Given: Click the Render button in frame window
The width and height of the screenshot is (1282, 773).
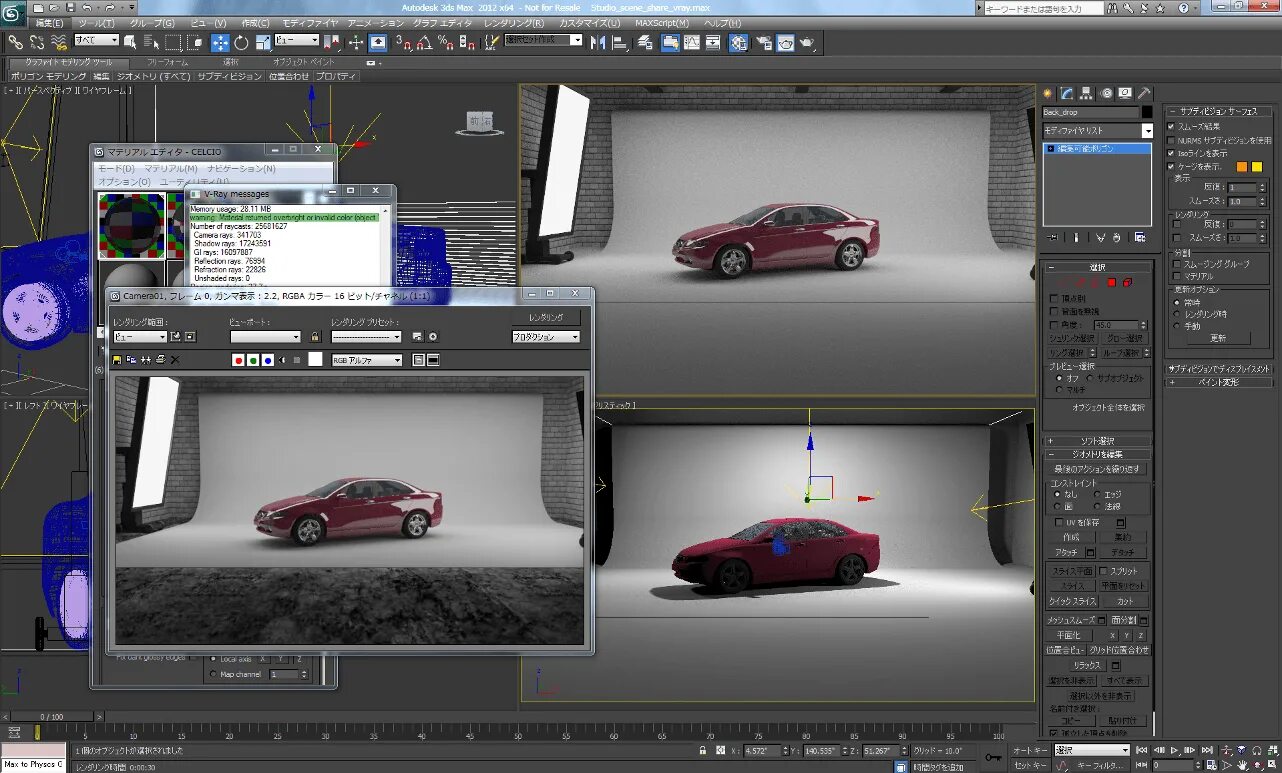Looking at the screenshot, I should 546,317.
